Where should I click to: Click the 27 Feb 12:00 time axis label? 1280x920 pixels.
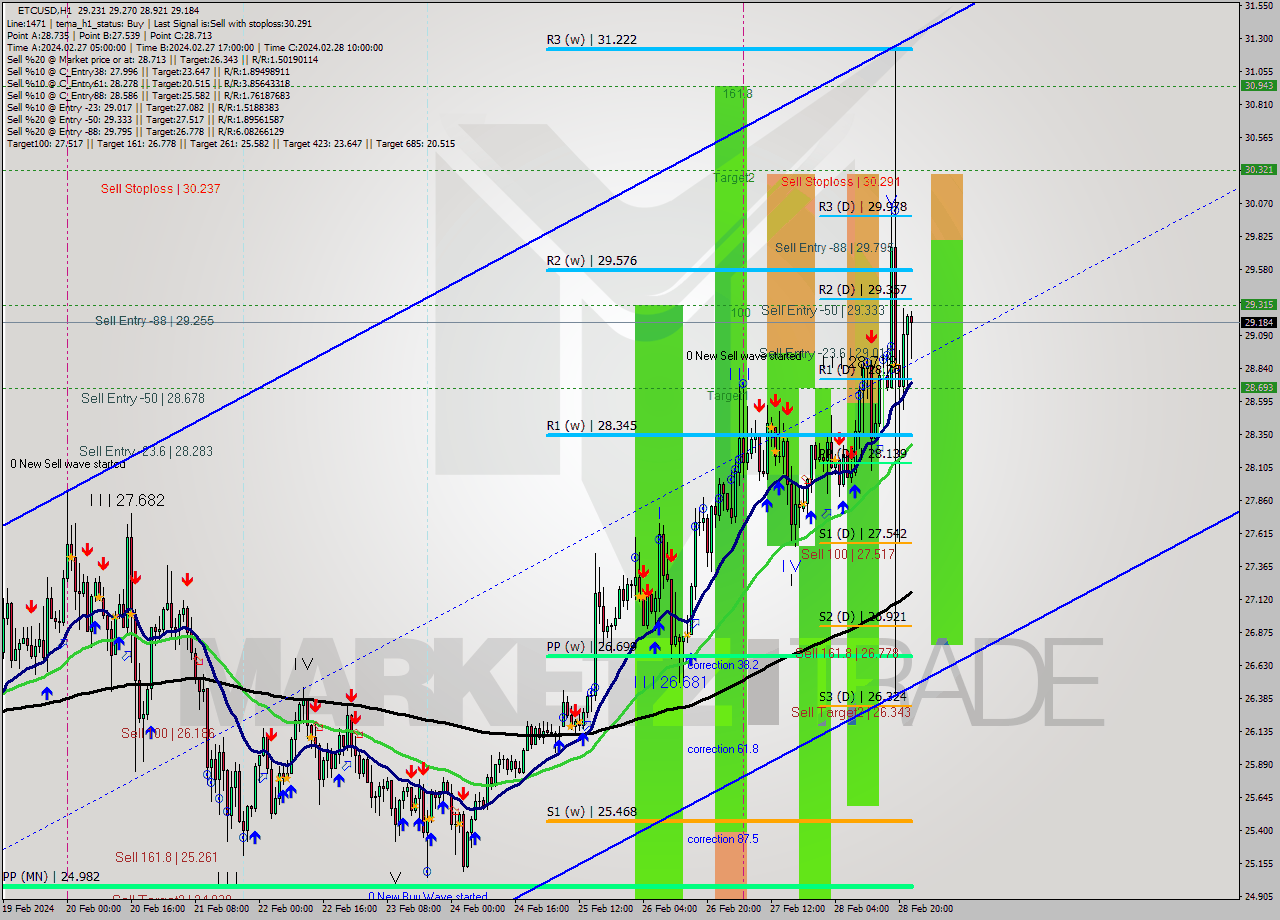coord(797,909)
